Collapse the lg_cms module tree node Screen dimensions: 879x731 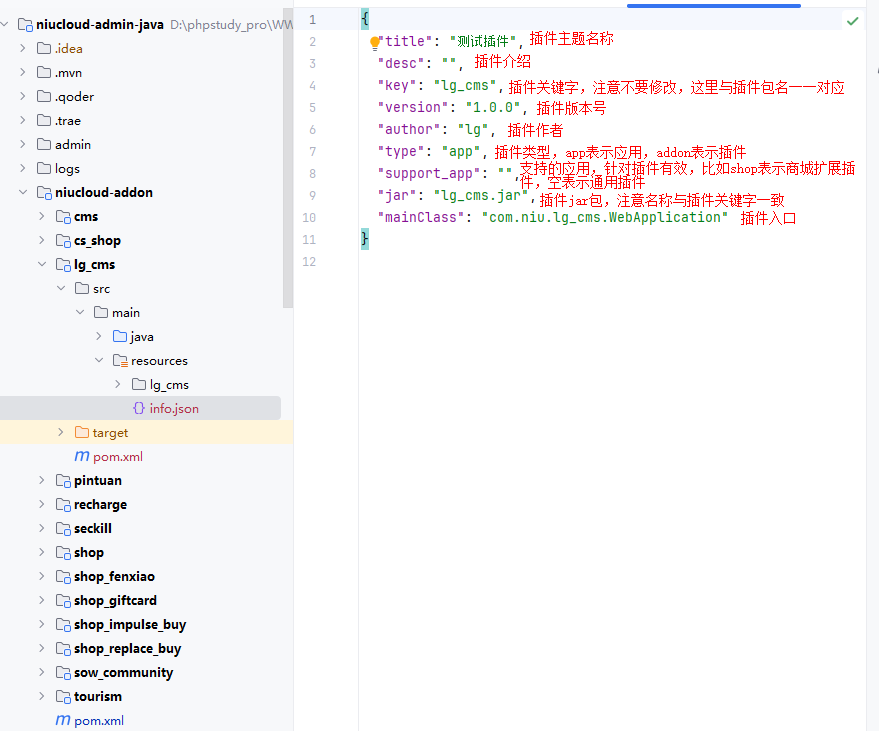point(42,265)
